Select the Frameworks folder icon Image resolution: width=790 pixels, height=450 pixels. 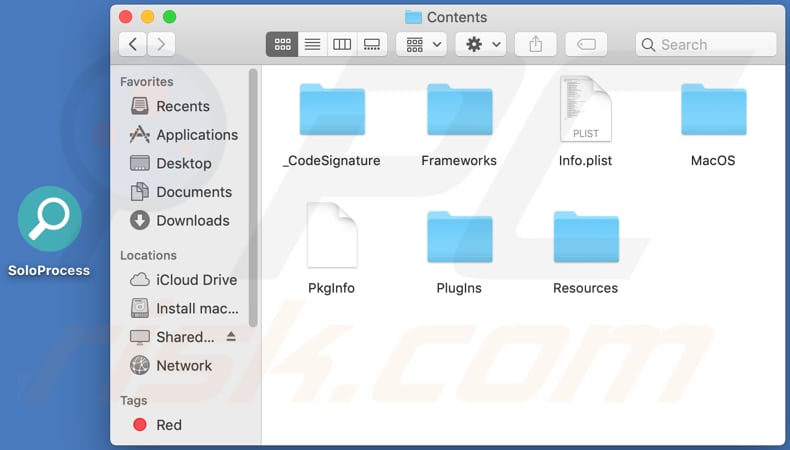[459, 110]
